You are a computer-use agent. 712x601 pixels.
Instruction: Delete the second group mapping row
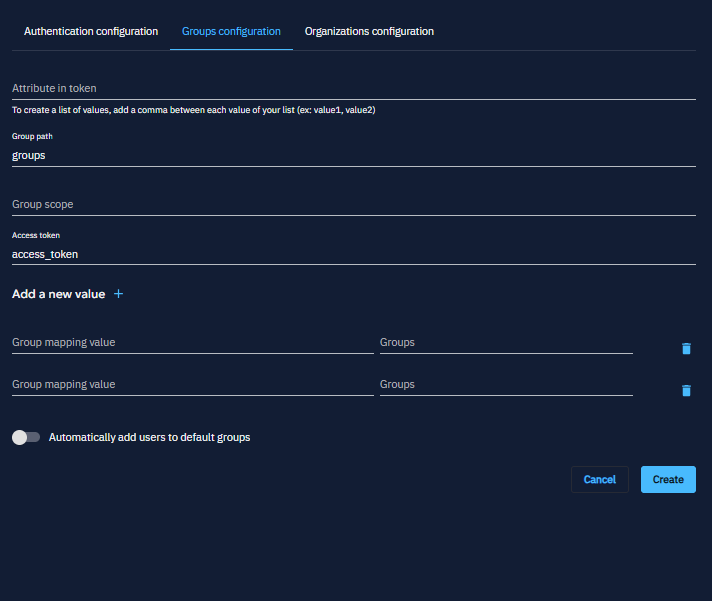686,391
